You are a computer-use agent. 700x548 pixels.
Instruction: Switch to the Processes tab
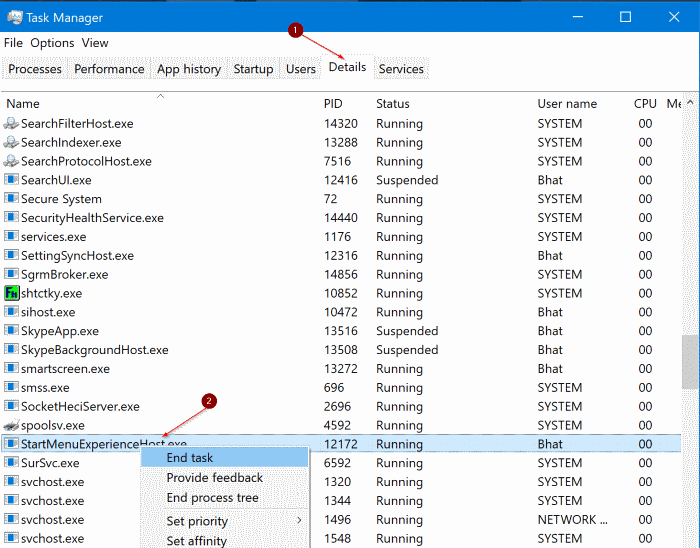[x=35, y=69]
